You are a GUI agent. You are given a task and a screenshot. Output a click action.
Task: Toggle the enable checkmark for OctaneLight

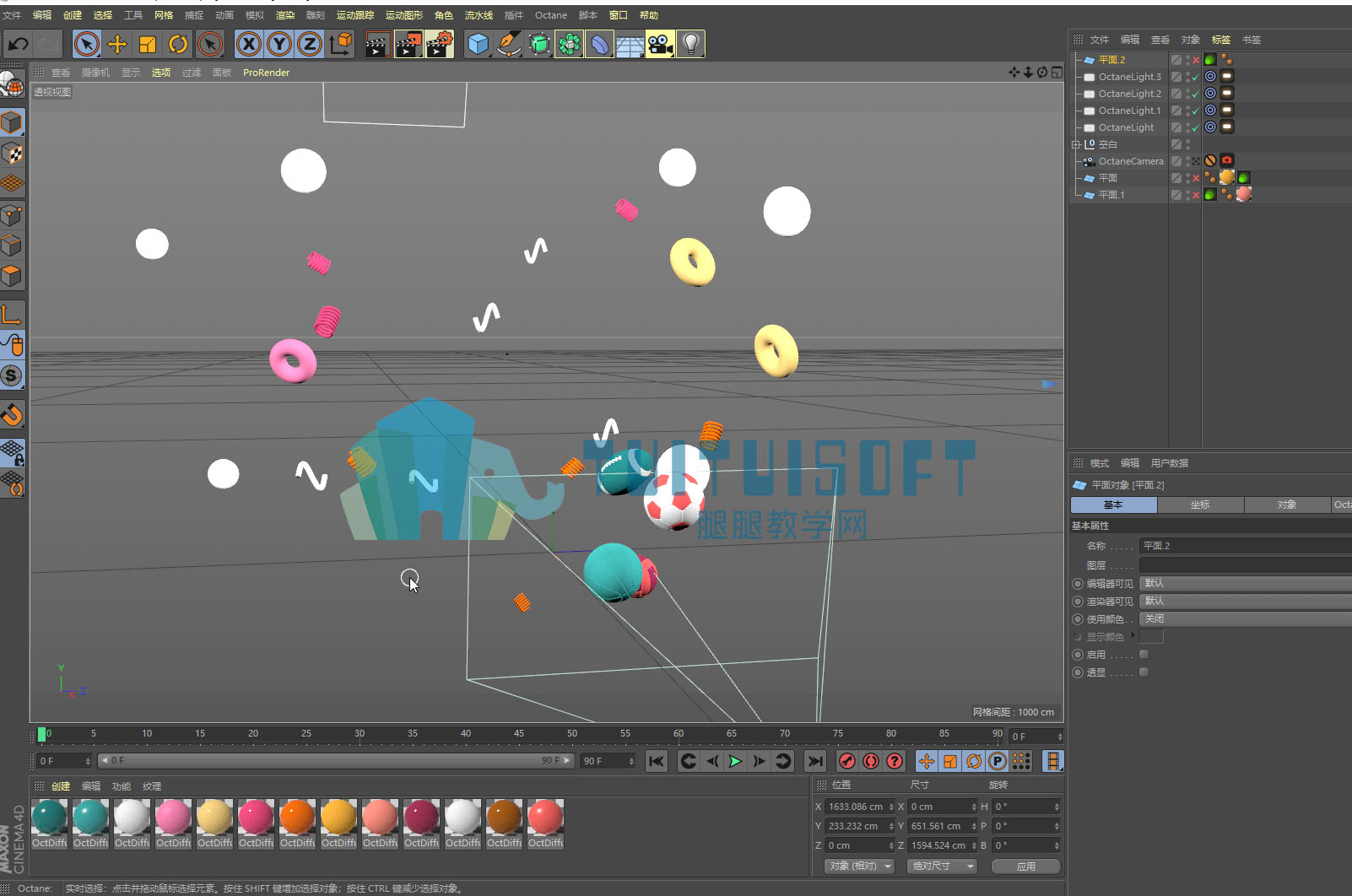pos(1195,128)
